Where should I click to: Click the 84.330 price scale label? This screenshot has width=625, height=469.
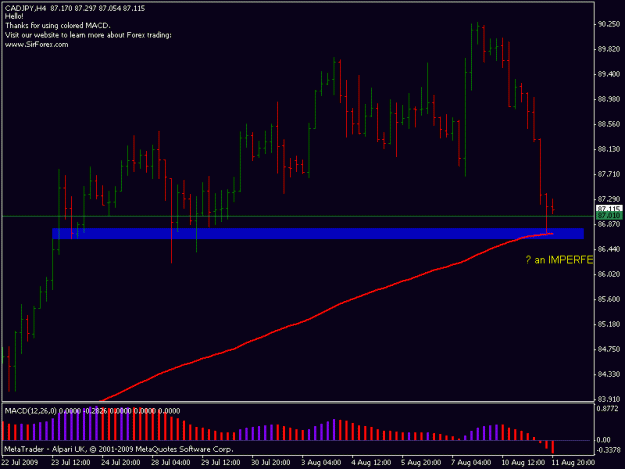[x=609, y=375]
